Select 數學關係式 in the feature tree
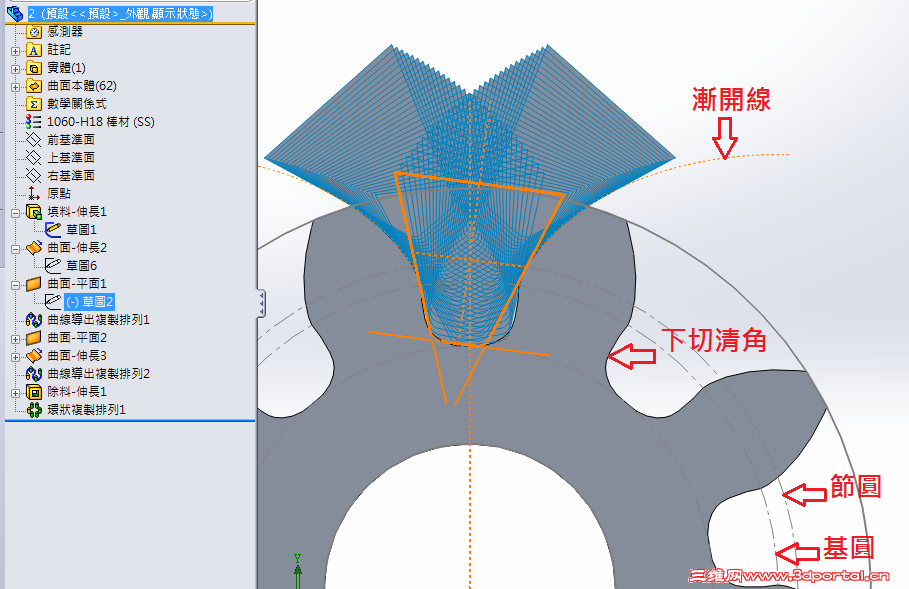Viewport: 909px width, 589px height. click(77, 104)
